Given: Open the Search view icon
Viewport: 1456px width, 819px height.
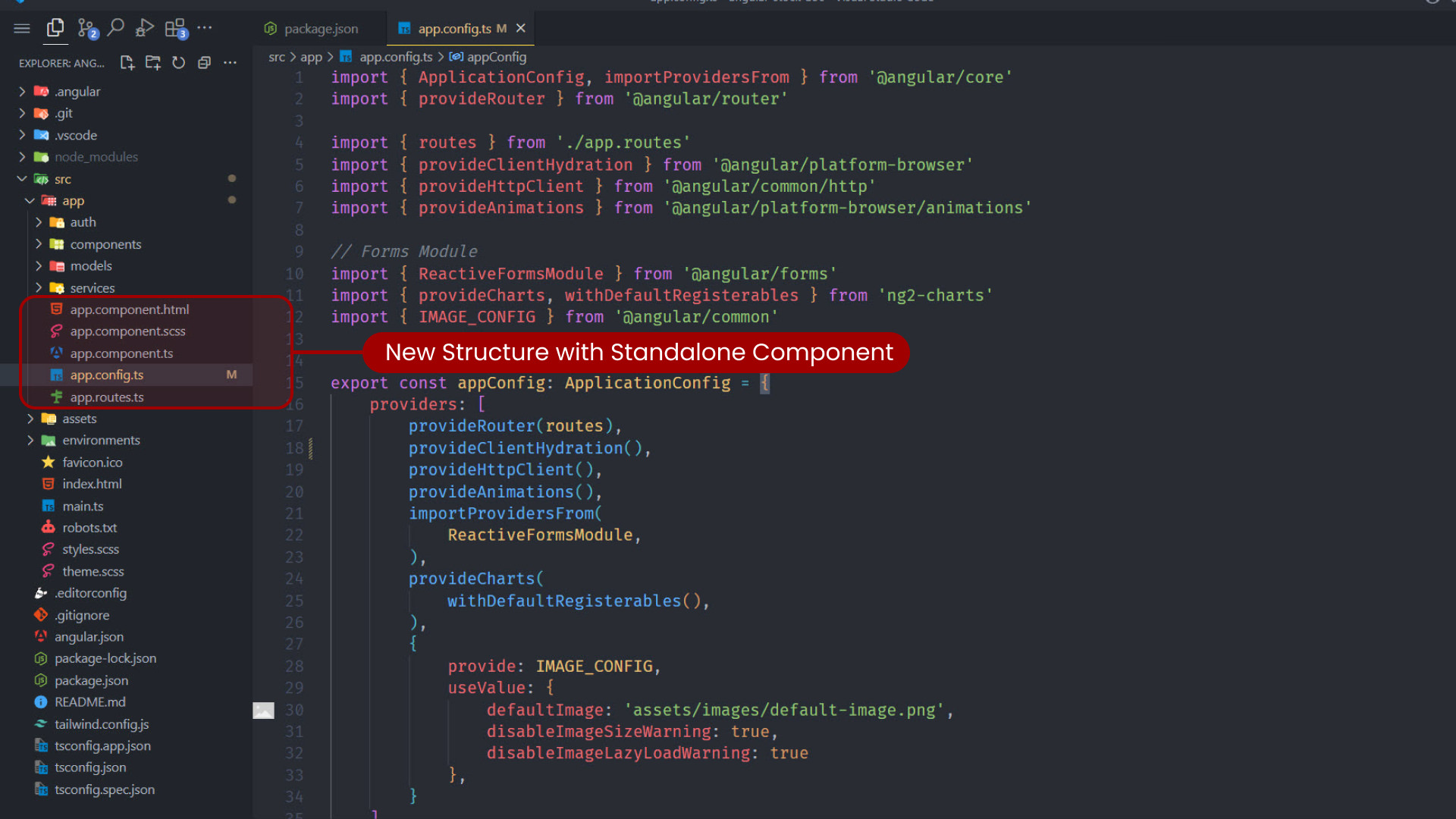Looking at the screenshot, I should pos(116,28).
